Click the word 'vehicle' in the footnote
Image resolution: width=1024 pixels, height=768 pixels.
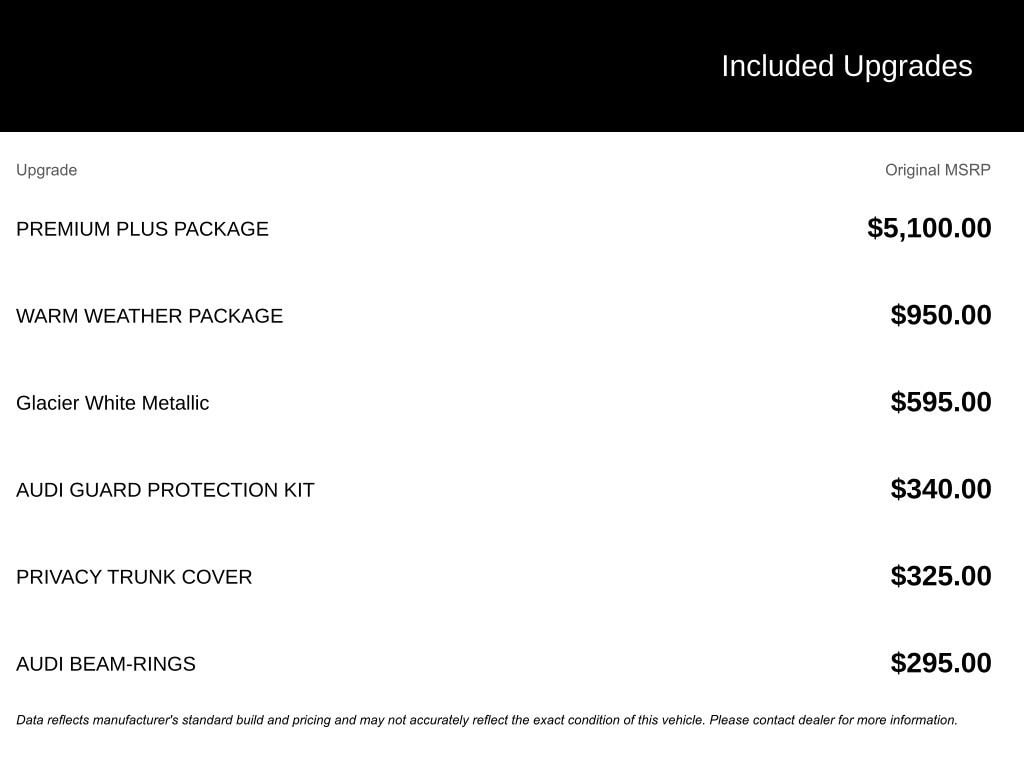tap(681, 720)
